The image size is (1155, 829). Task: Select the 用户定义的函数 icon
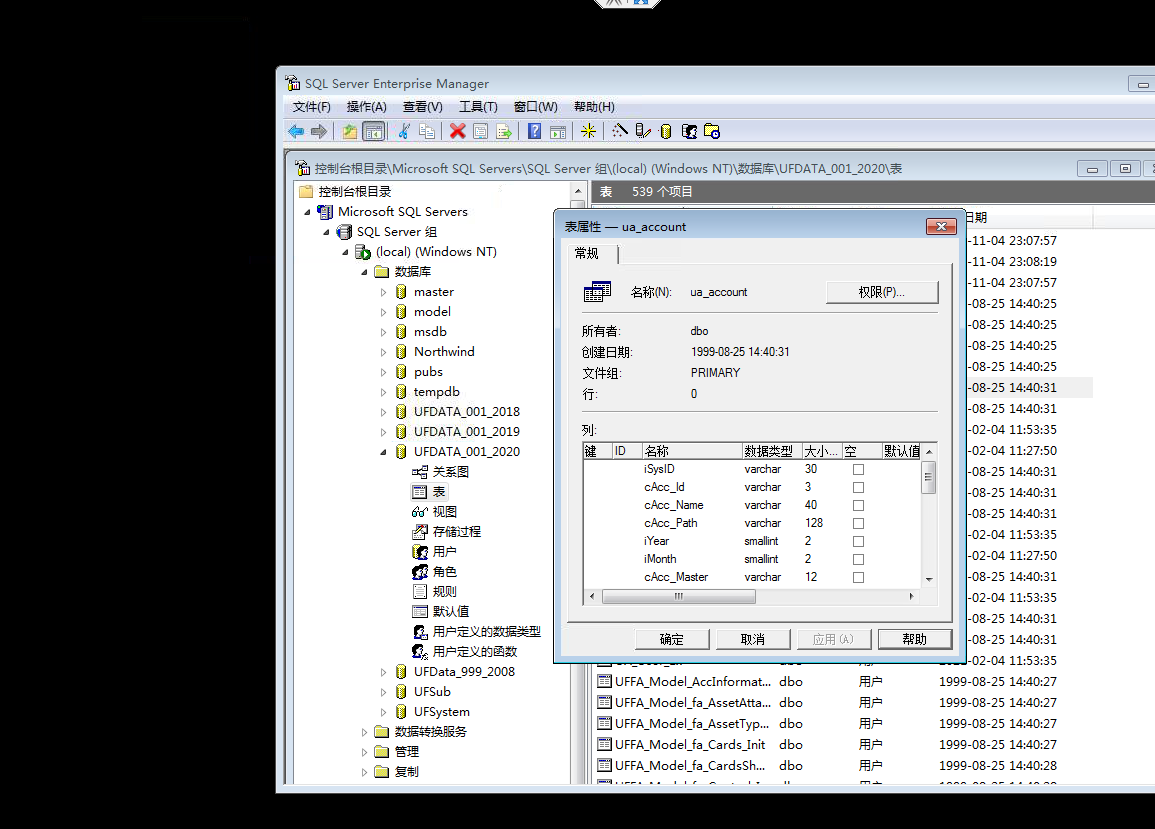coord(420,651)
